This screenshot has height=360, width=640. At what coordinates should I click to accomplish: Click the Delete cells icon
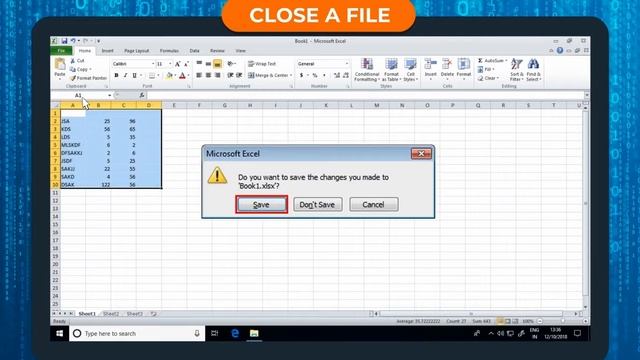(447, 64)
